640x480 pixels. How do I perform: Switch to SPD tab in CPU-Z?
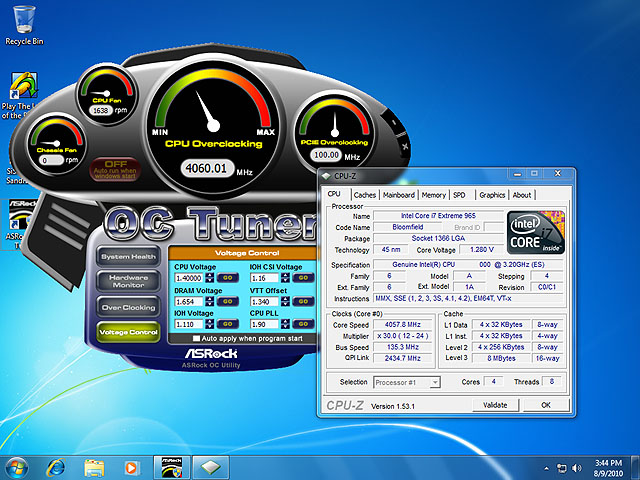click(459, 195)
